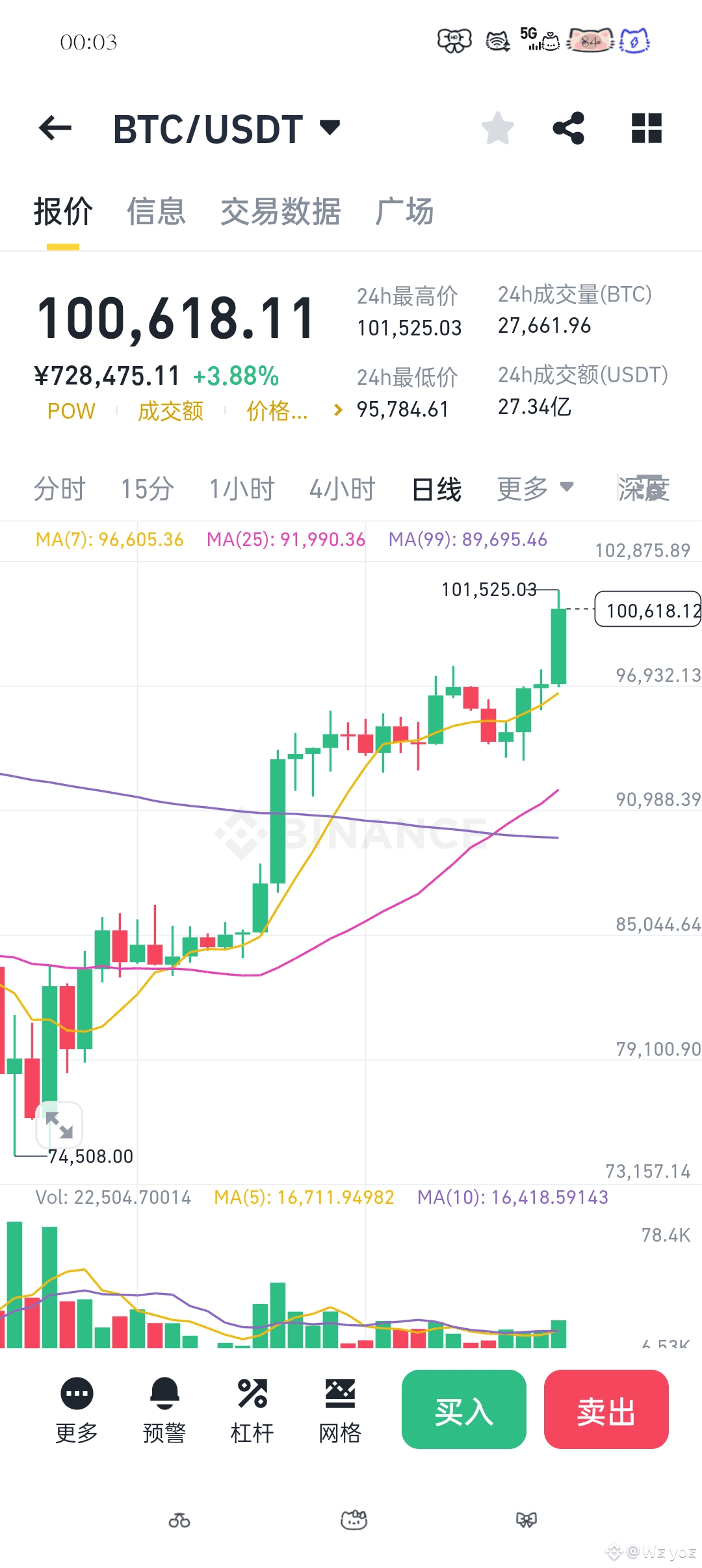Expand tag list with orange chevron
Screen dimensions: 702x1568
click(x=337, y=410)
